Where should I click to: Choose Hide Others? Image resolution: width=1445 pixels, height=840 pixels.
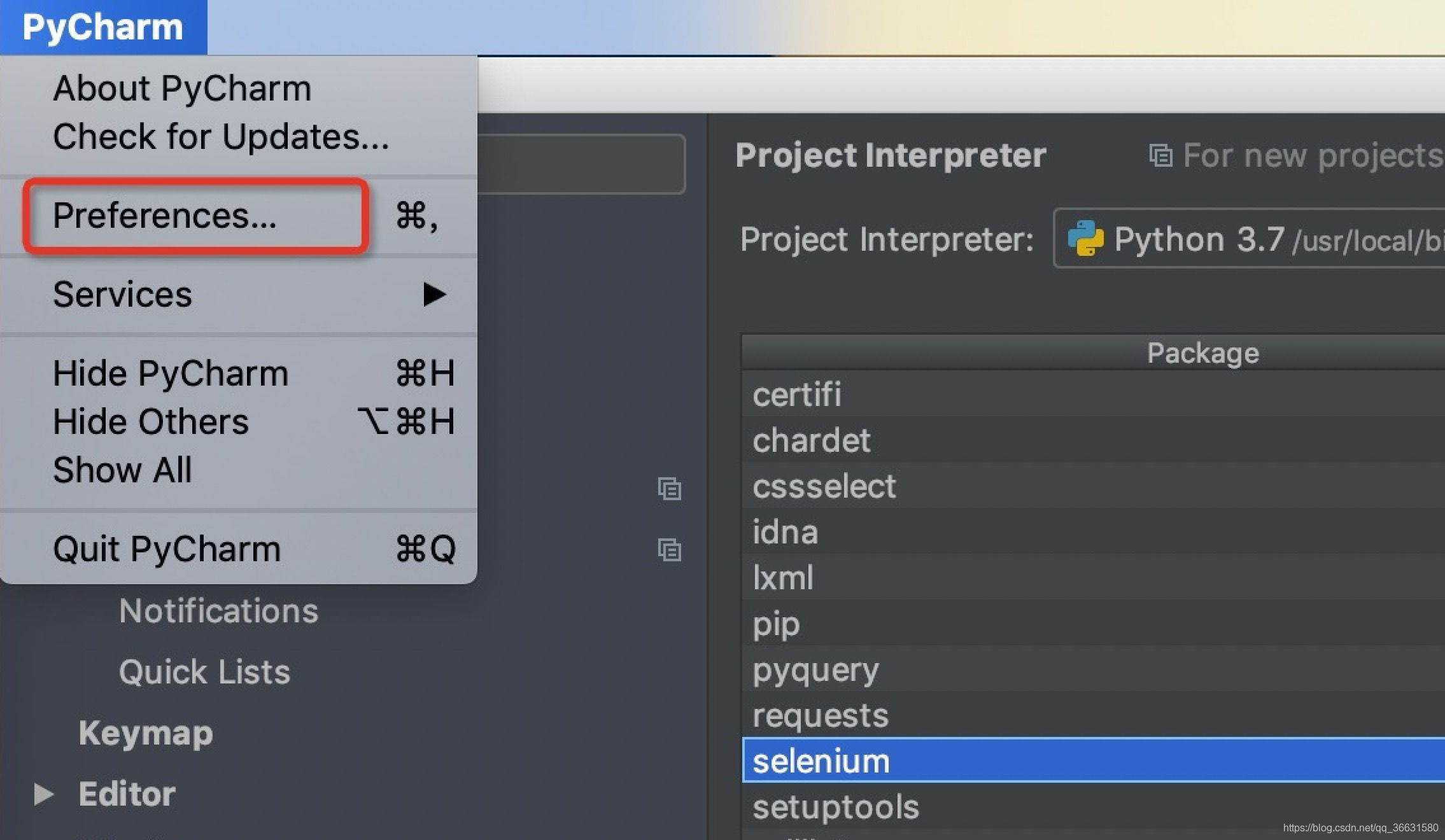(x=150, y=421)
